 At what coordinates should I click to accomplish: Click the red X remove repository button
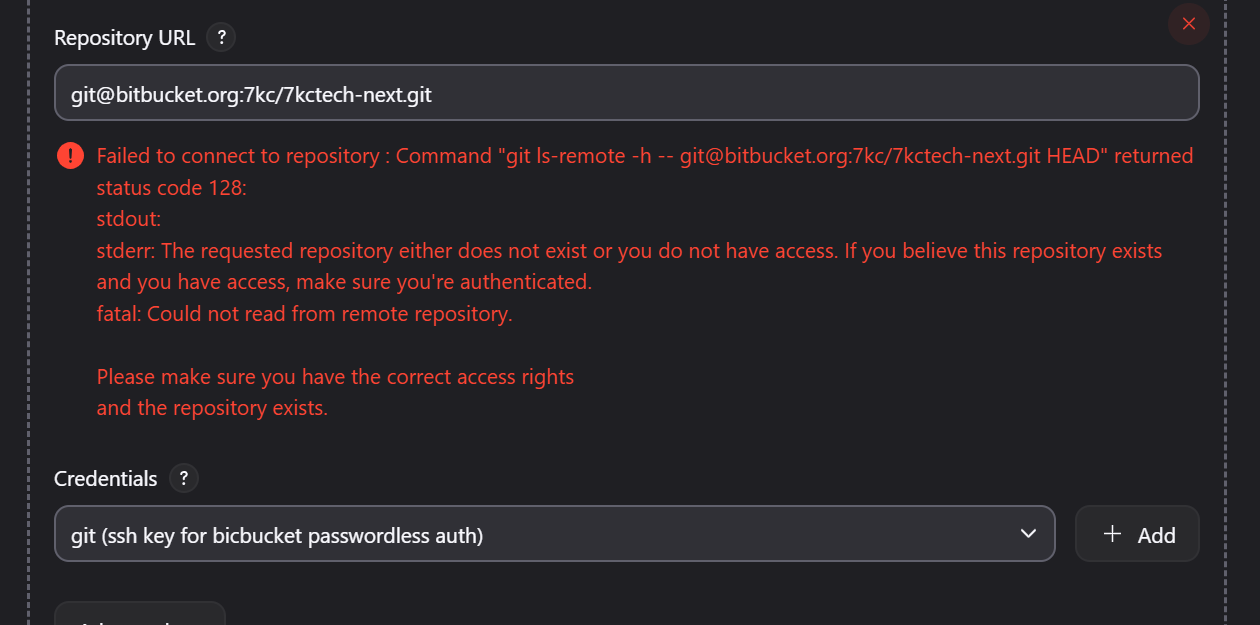pos(1188,24)
